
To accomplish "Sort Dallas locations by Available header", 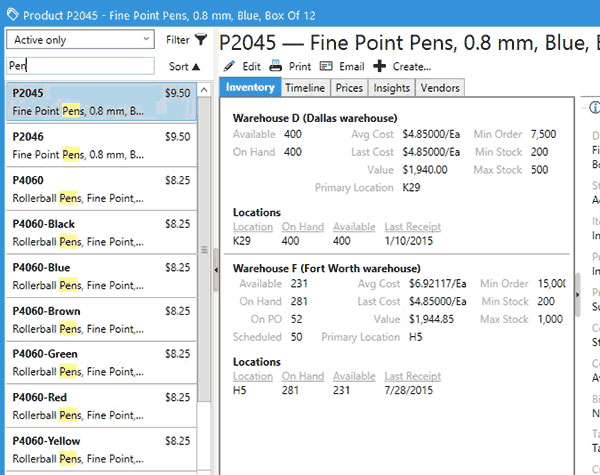I will (x=354, y=227).
